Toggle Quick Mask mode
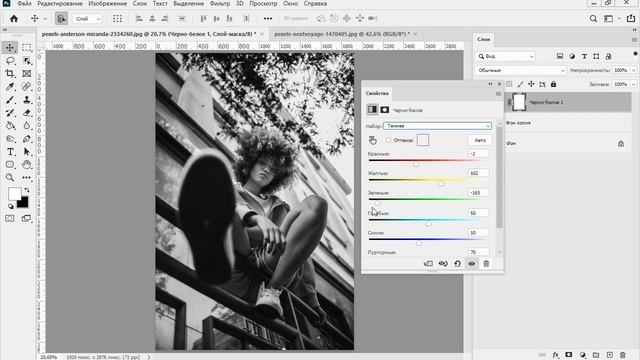The width and height of the screenshot is (640, 360). (10, 219)
